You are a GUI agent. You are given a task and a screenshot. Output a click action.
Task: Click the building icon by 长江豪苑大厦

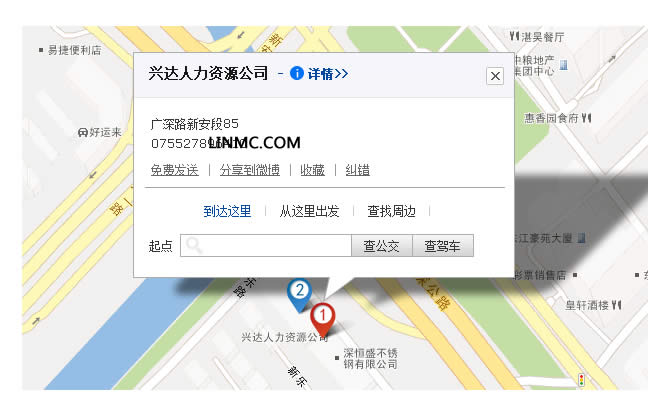click(581, 238)
